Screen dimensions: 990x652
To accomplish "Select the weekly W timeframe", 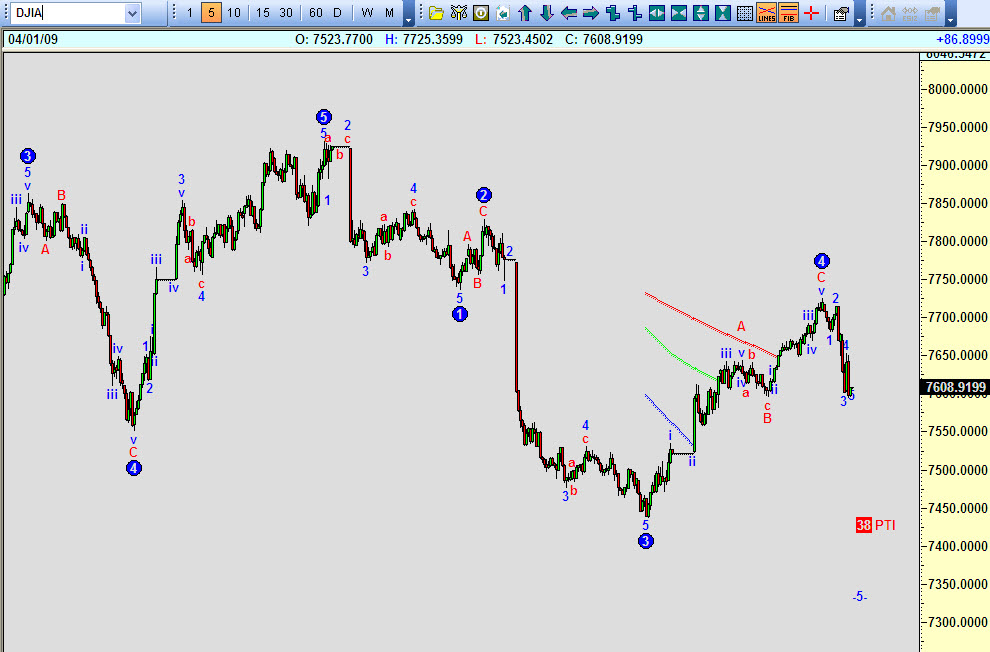I will point(367,13).
